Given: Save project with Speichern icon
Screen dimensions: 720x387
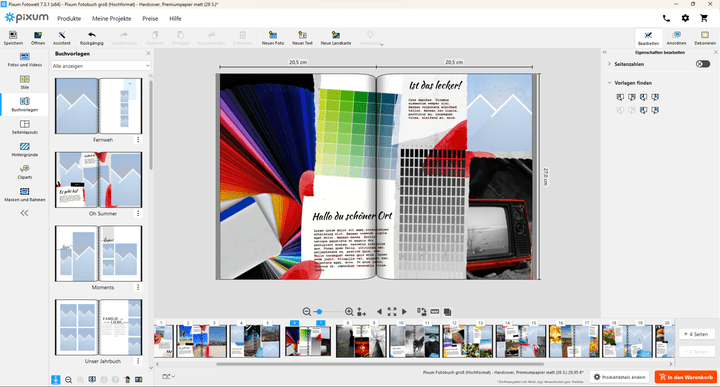Looking at the screenshot, I should (13, 38).
